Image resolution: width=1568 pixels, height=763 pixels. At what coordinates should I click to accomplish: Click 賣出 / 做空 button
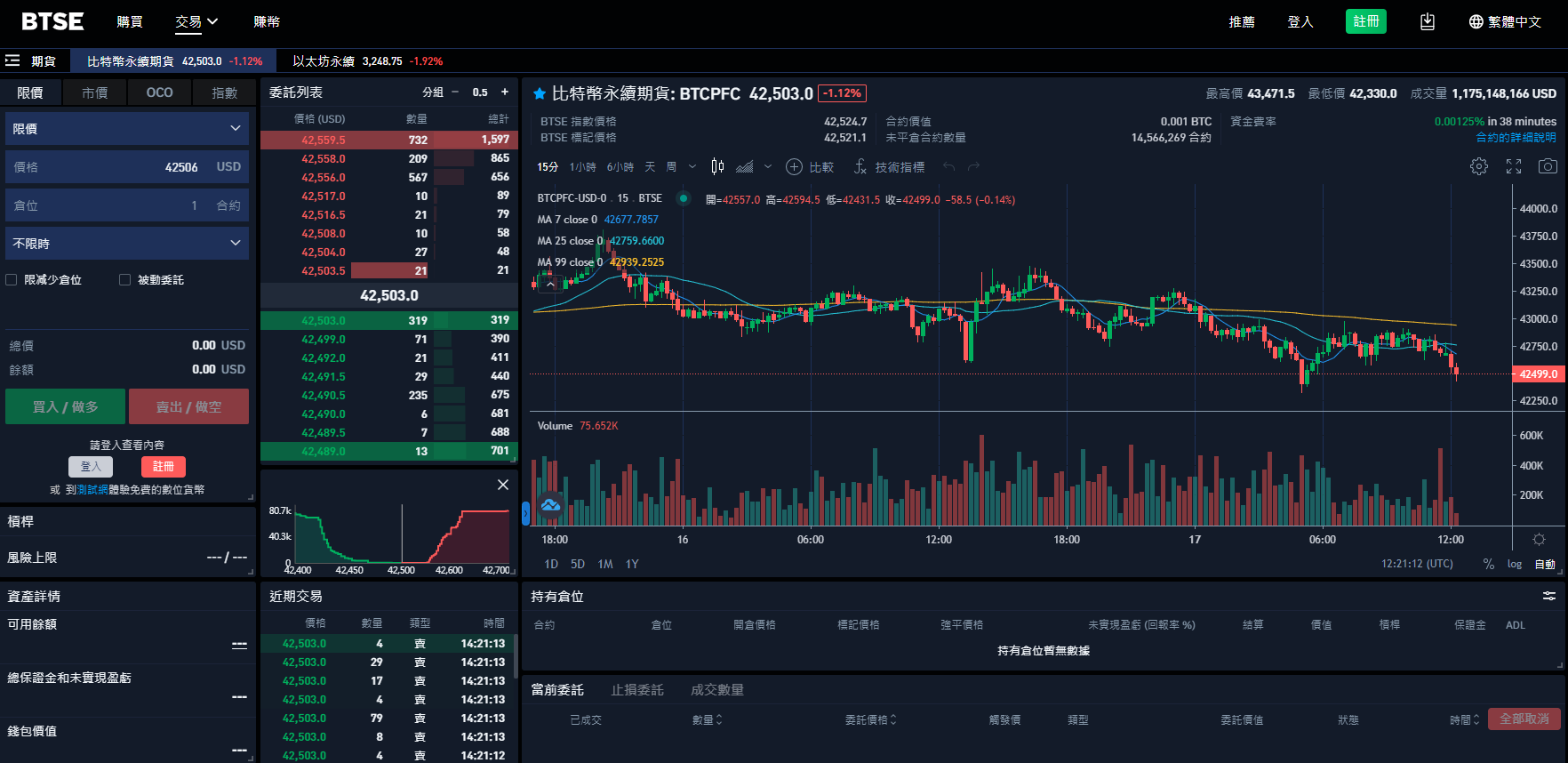pyautogui.click(x=188, y=406)
